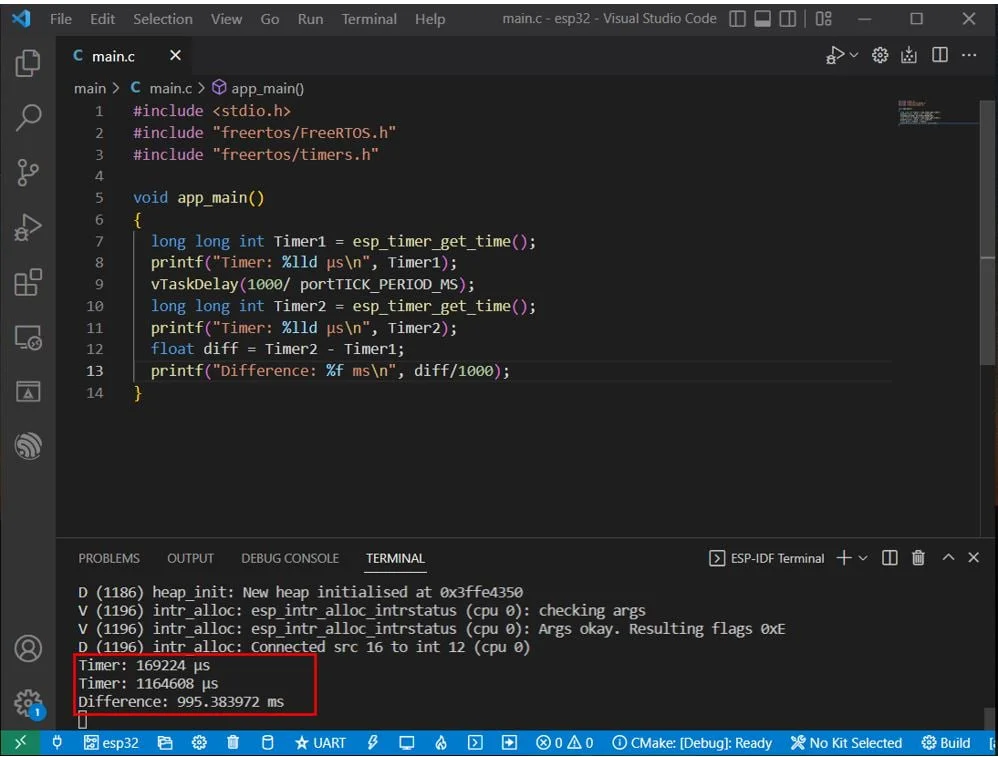998x757 pixels.
Task: Open the Search view icon
Action: point(28,117)
